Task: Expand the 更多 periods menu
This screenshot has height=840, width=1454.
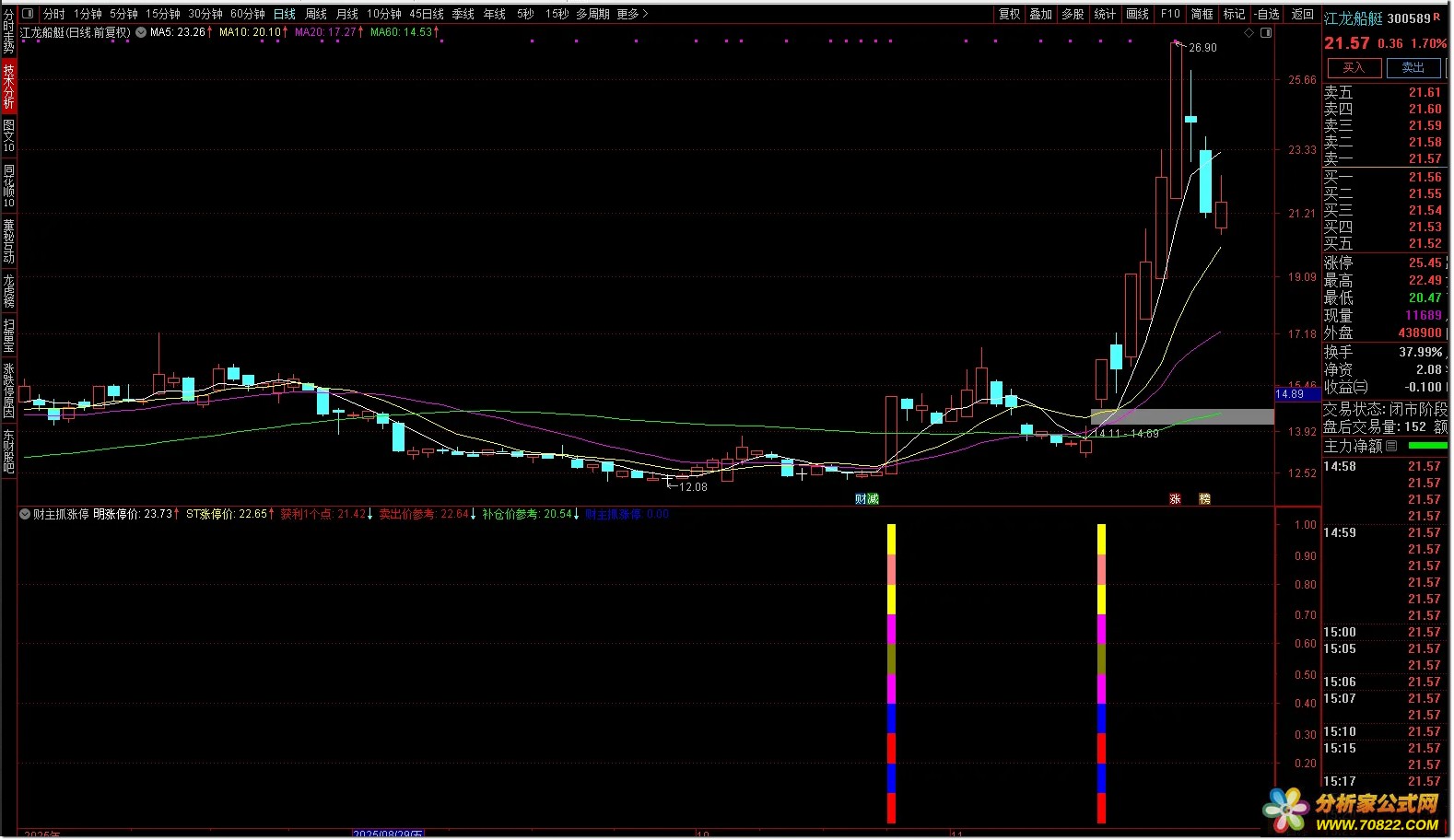Action: click(x=632, y=14)
